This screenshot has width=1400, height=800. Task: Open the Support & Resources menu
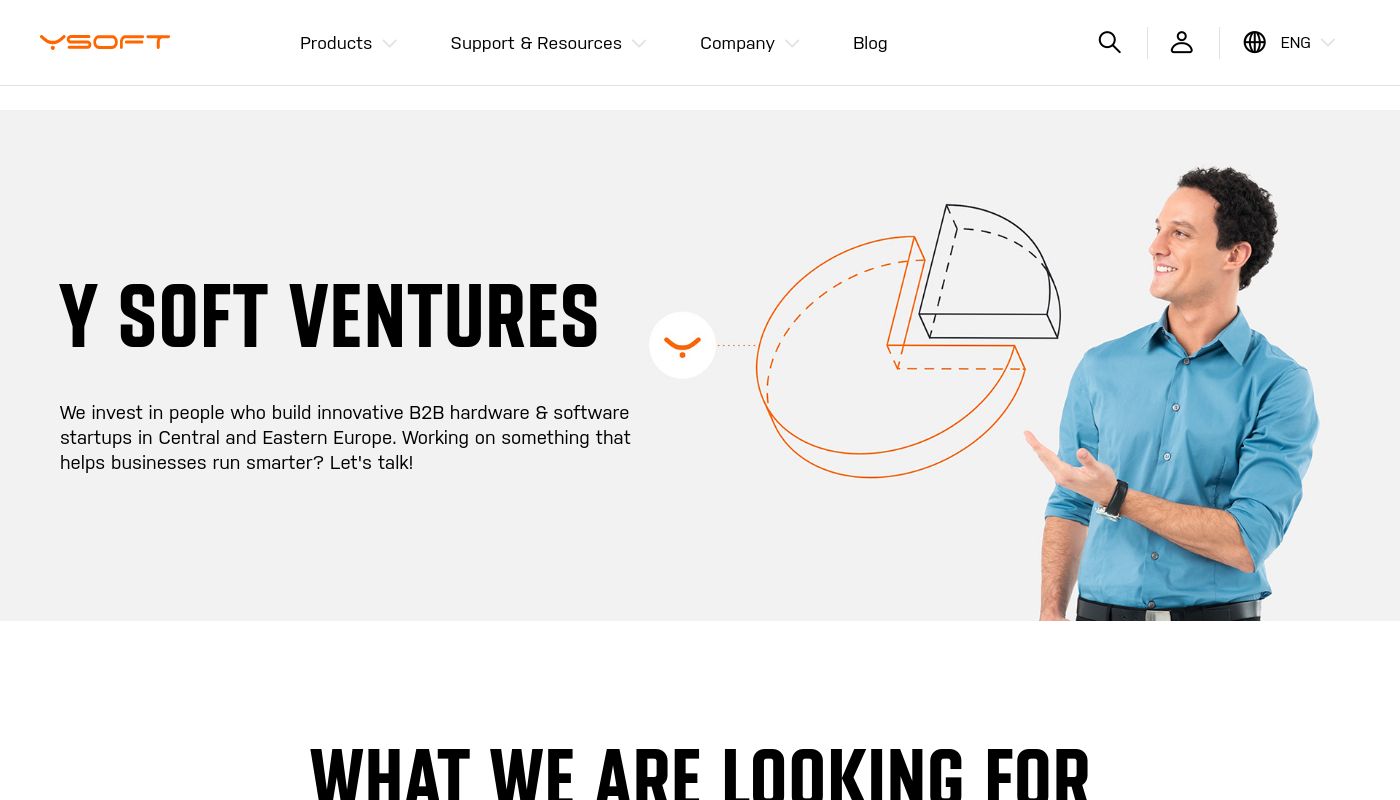[x=536, y=43]
